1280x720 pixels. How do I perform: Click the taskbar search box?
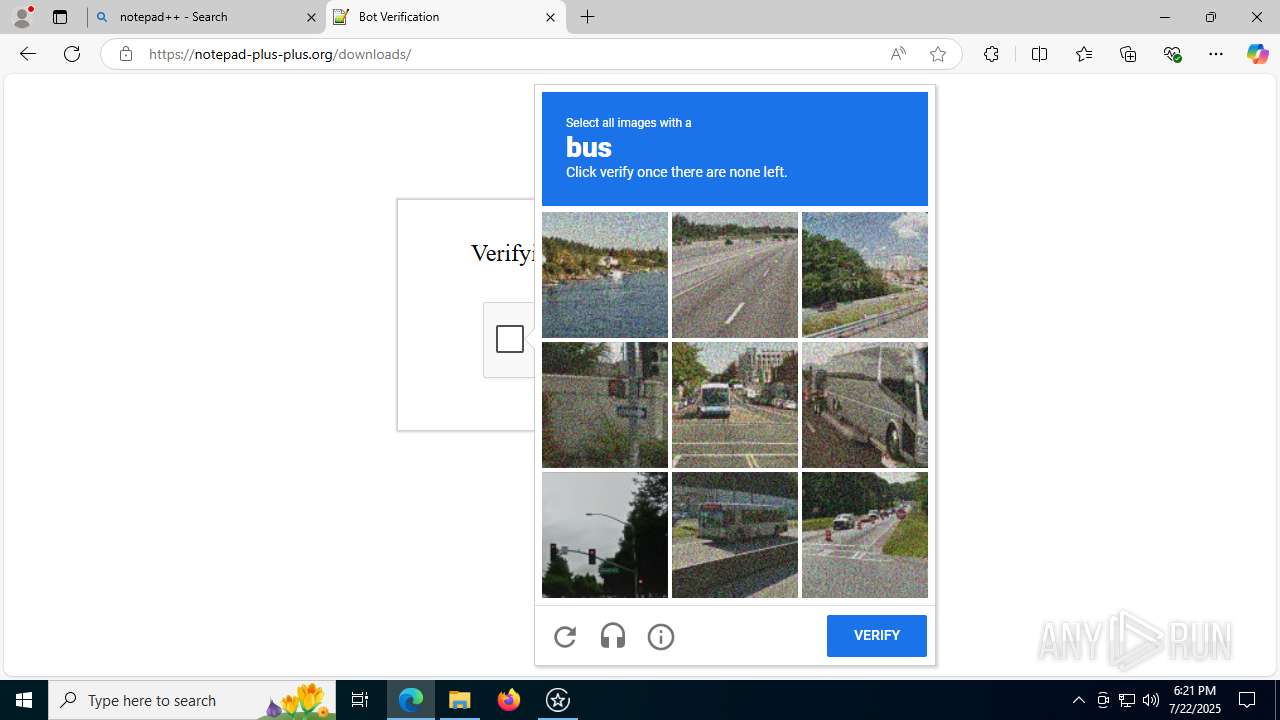192,700
